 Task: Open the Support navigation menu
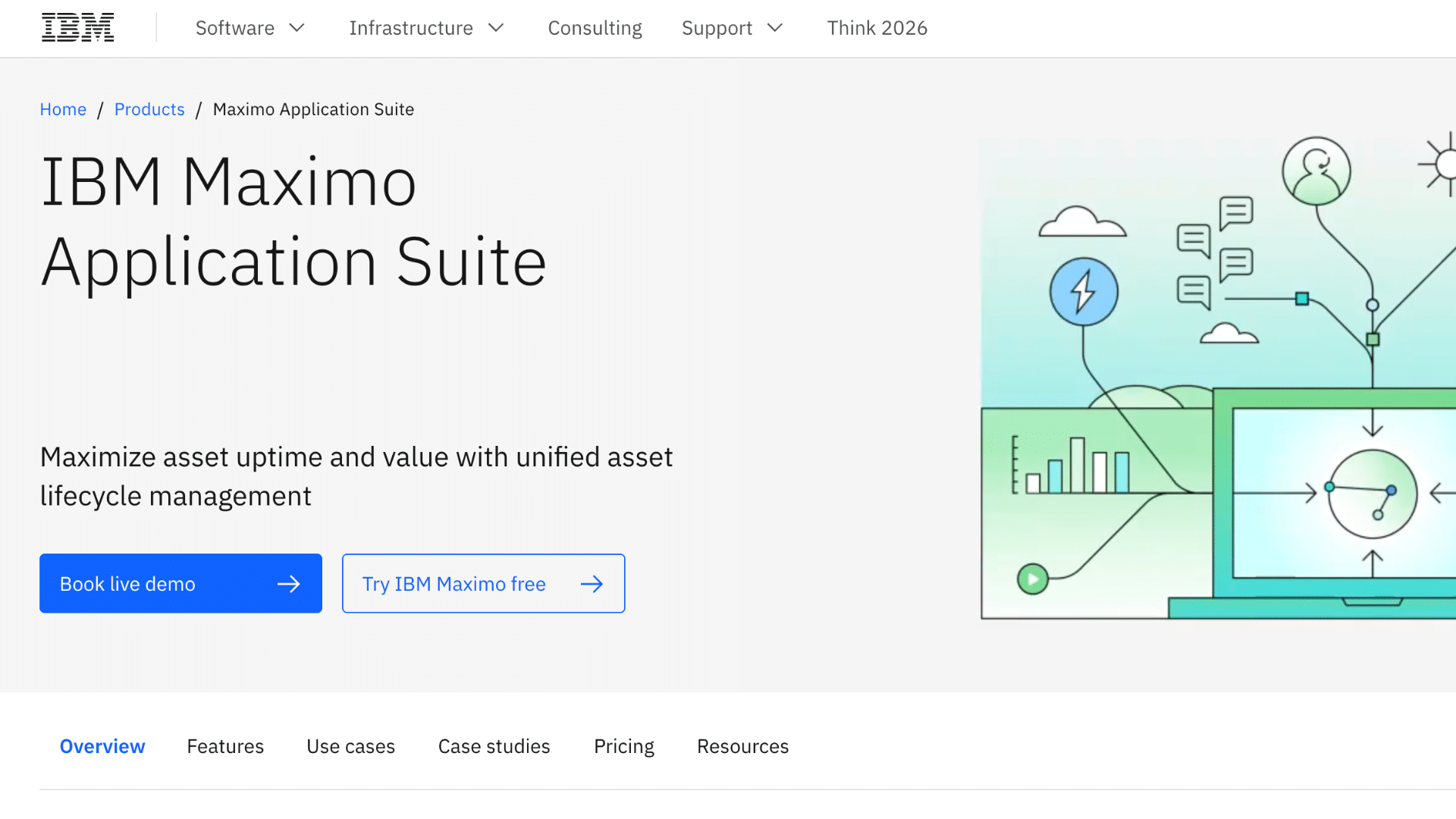coord(732,28)
